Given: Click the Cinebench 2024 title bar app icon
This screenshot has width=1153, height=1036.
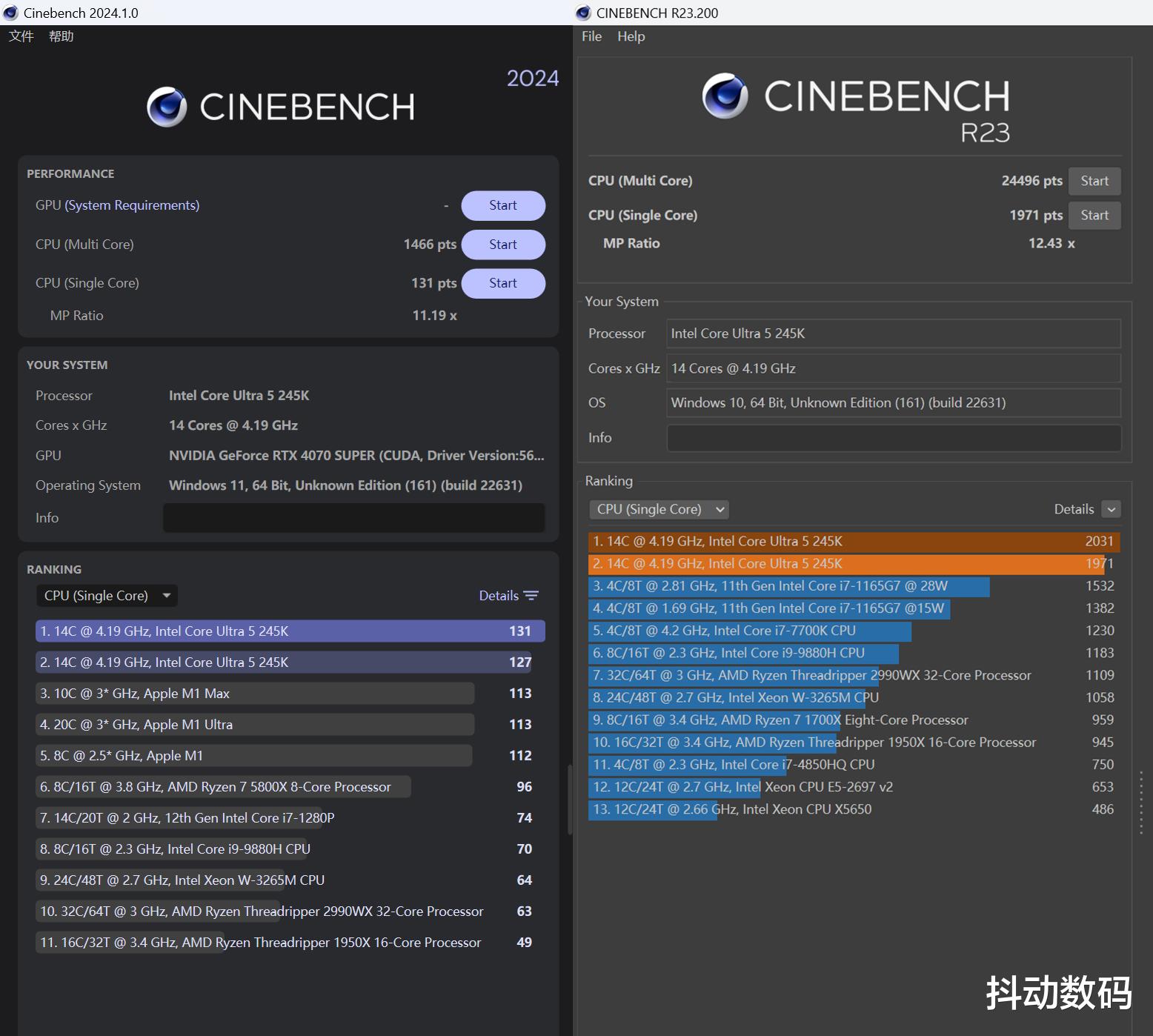Looking at the screenshot, I should click(x=10, y=13).
